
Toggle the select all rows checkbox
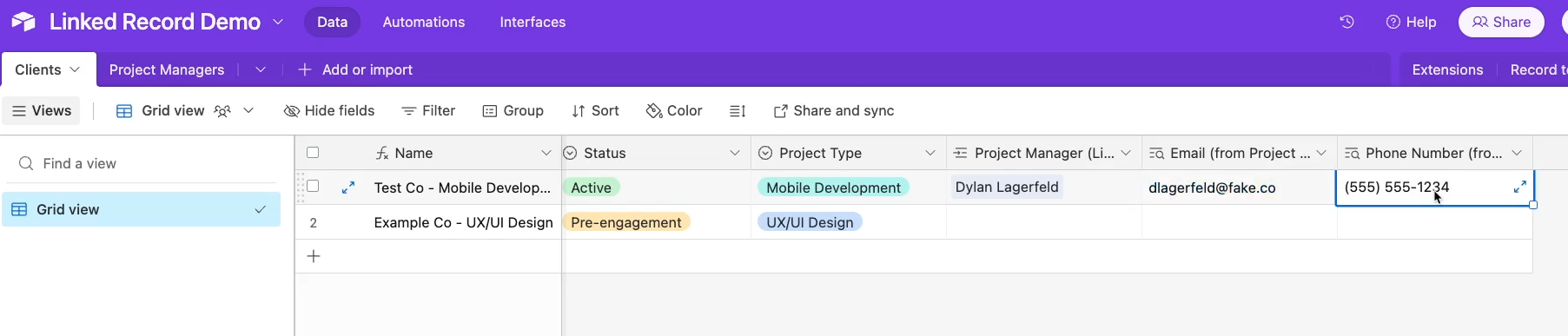coord(313,153)
